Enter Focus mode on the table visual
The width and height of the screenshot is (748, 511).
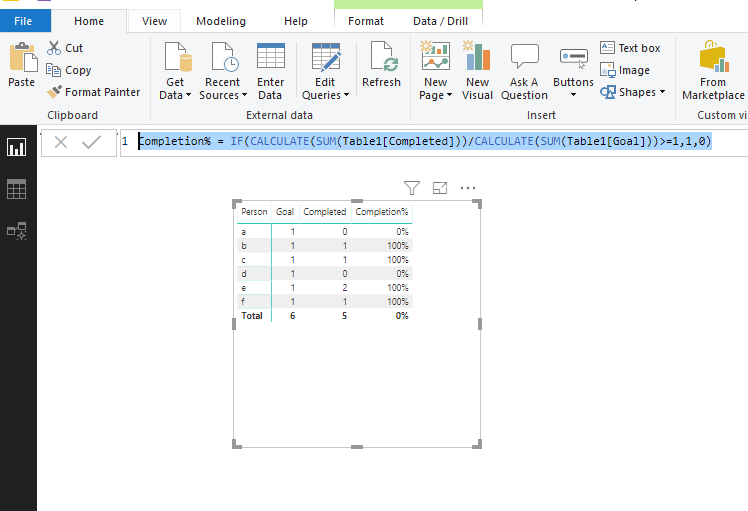(440, 188)
